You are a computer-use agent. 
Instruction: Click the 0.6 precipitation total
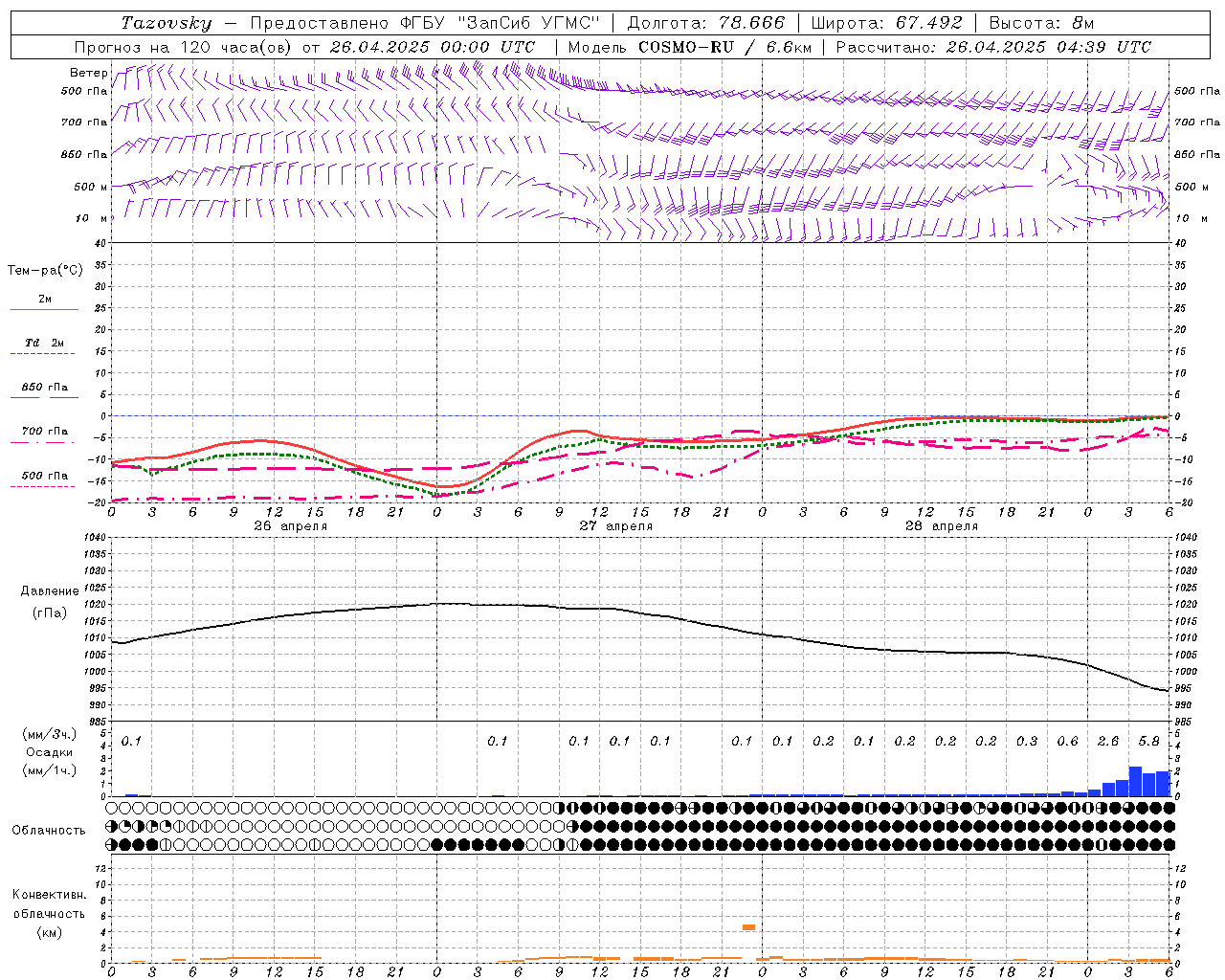point(1067,742)
